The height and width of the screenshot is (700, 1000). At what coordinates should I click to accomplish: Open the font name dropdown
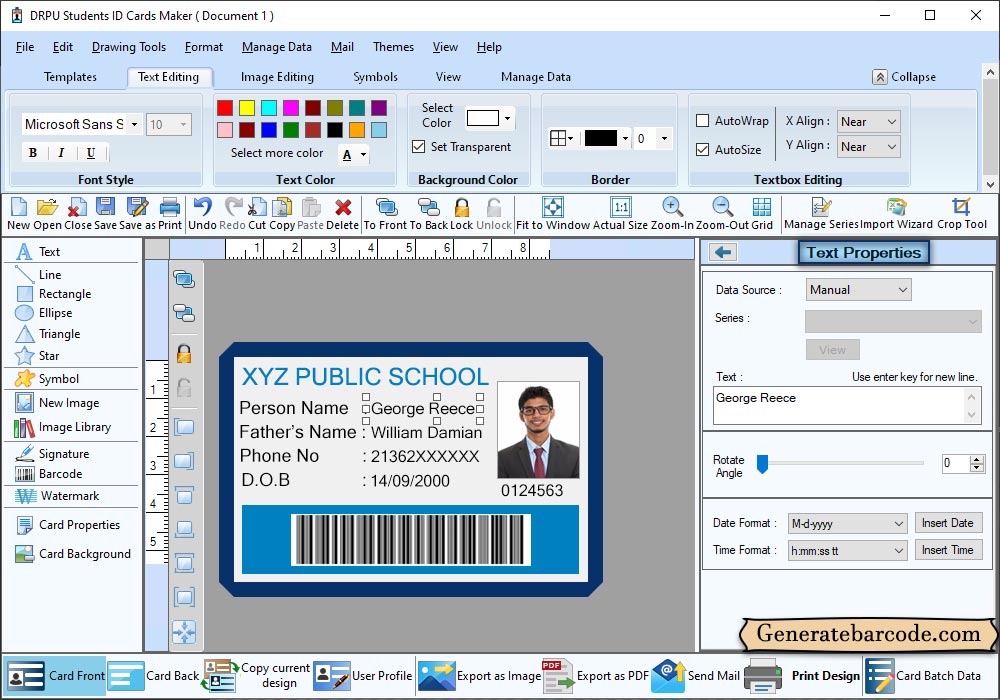click(134, 124)
